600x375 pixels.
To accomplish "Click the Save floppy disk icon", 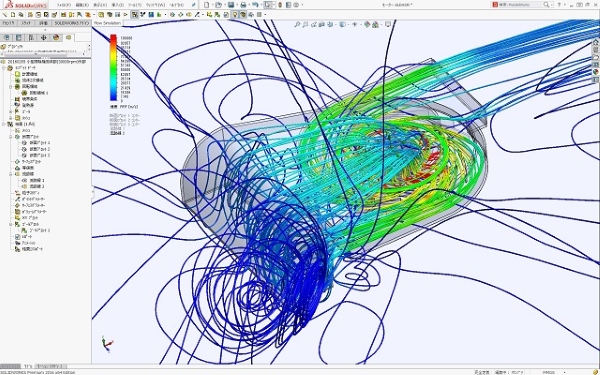I will click(231, 5).
